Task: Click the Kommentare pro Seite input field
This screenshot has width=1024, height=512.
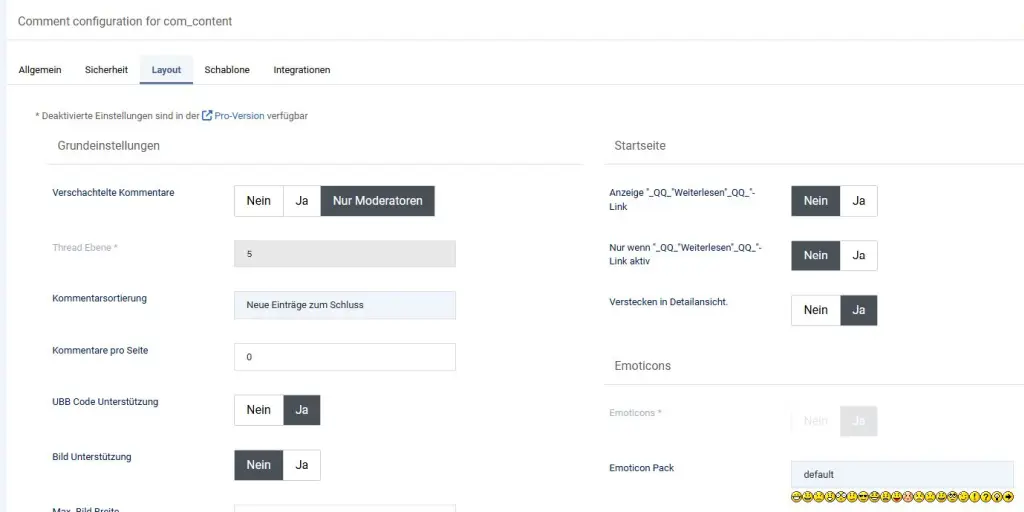Action: click(344, 357)
